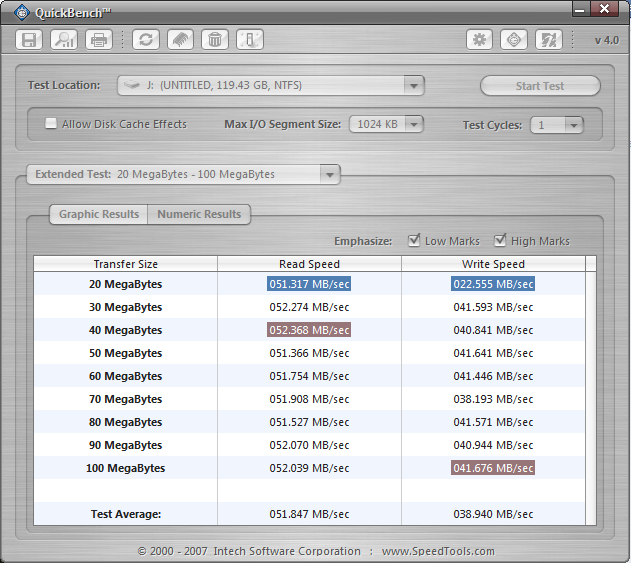The width and height of the screenshot is (631, 563).
Task: Open the Extended Test type dropdown
Action: [x=329, y=174]
